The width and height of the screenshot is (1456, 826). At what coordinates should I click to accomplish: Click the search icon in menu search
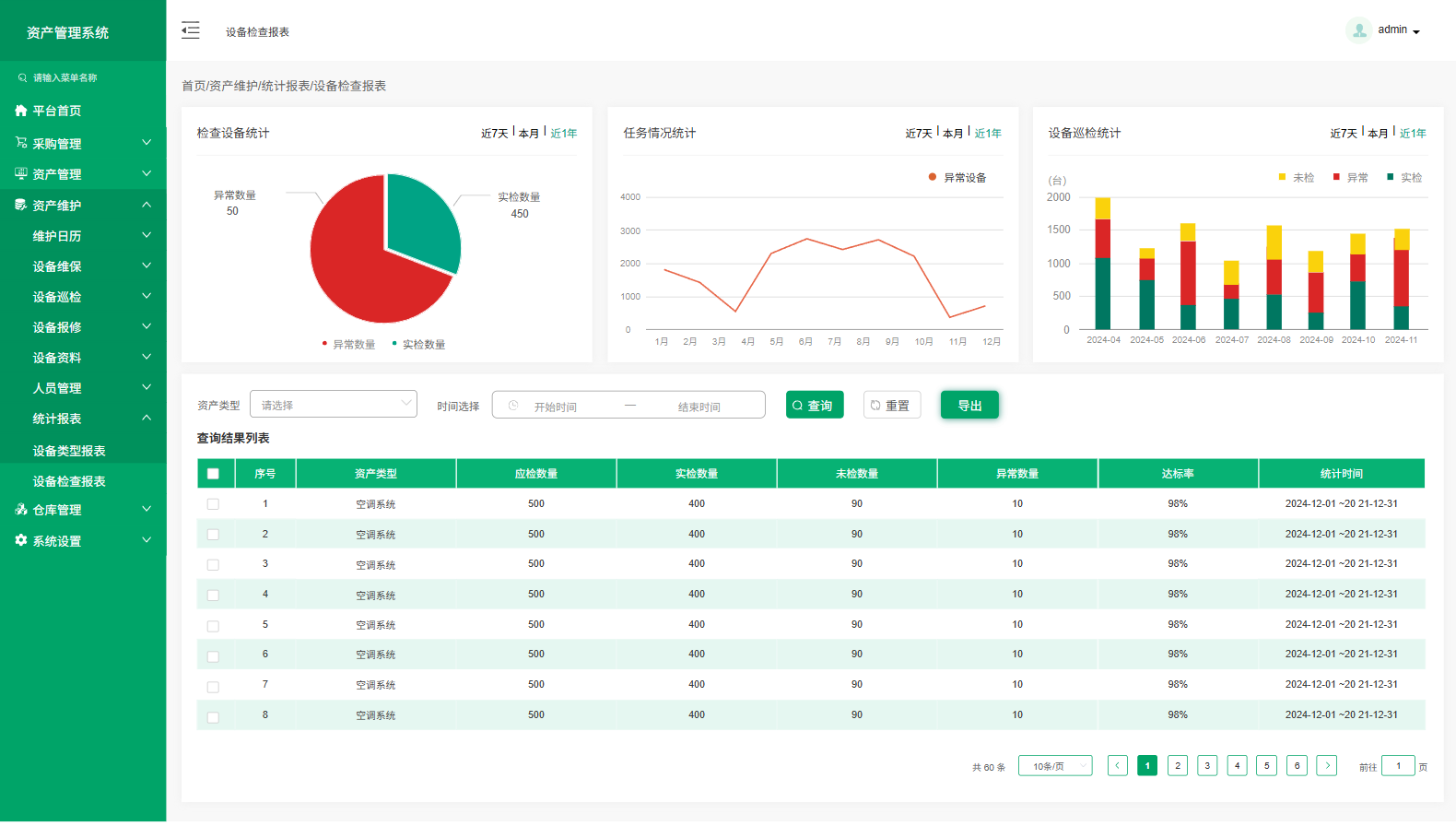click(23, 78)
